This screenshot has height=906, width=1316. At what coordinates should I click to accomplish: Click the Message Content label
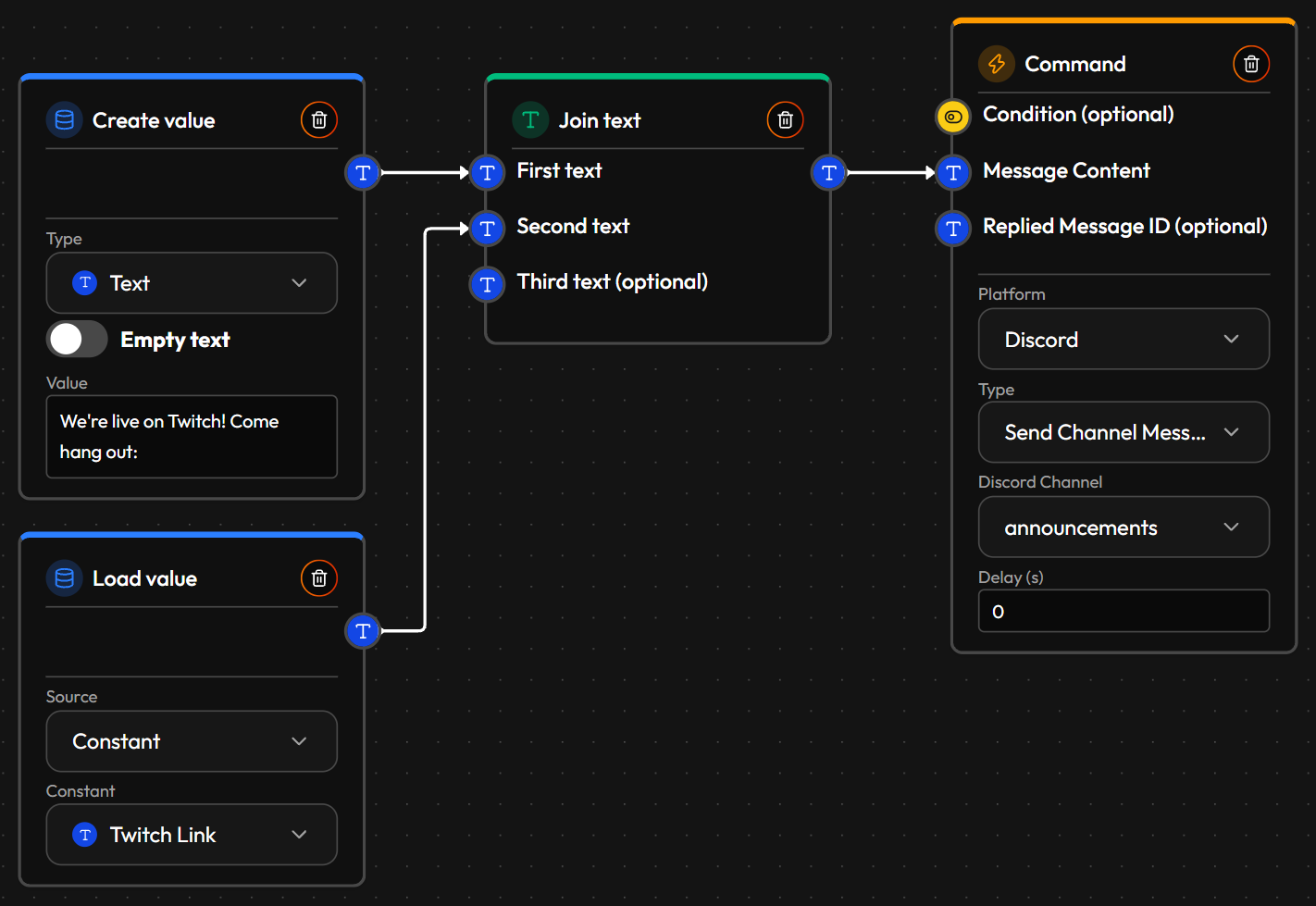pos(1066,170)
